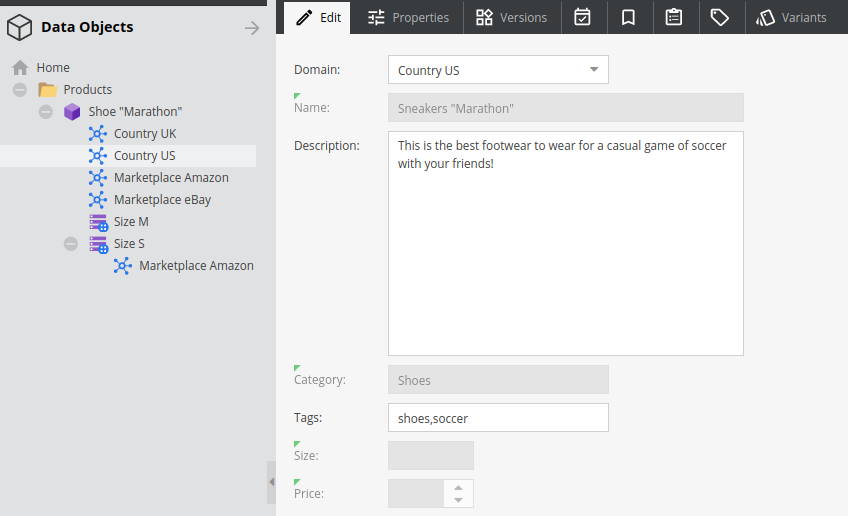
Task: Select Shoe "Marathon" in the tree
Action: click(135, 111)
